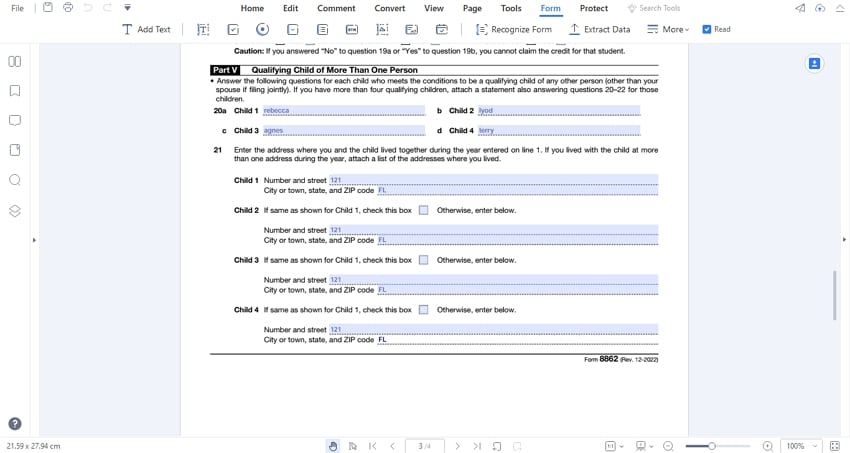Check Child 2 same address box
850x453 pixels.
click(423, 210)
